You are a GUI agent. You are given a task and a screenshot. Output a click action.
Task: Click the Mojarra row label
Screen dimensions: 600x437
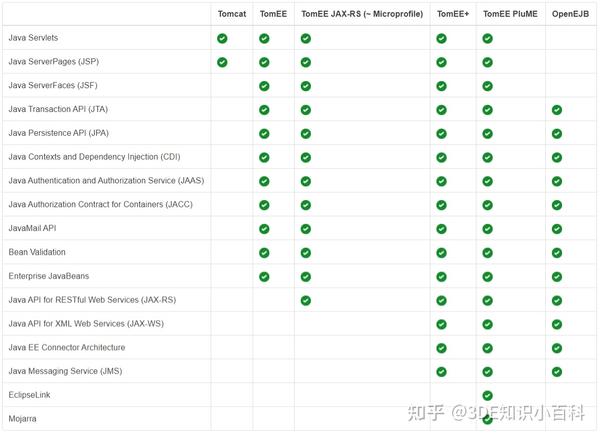(23, 419)
